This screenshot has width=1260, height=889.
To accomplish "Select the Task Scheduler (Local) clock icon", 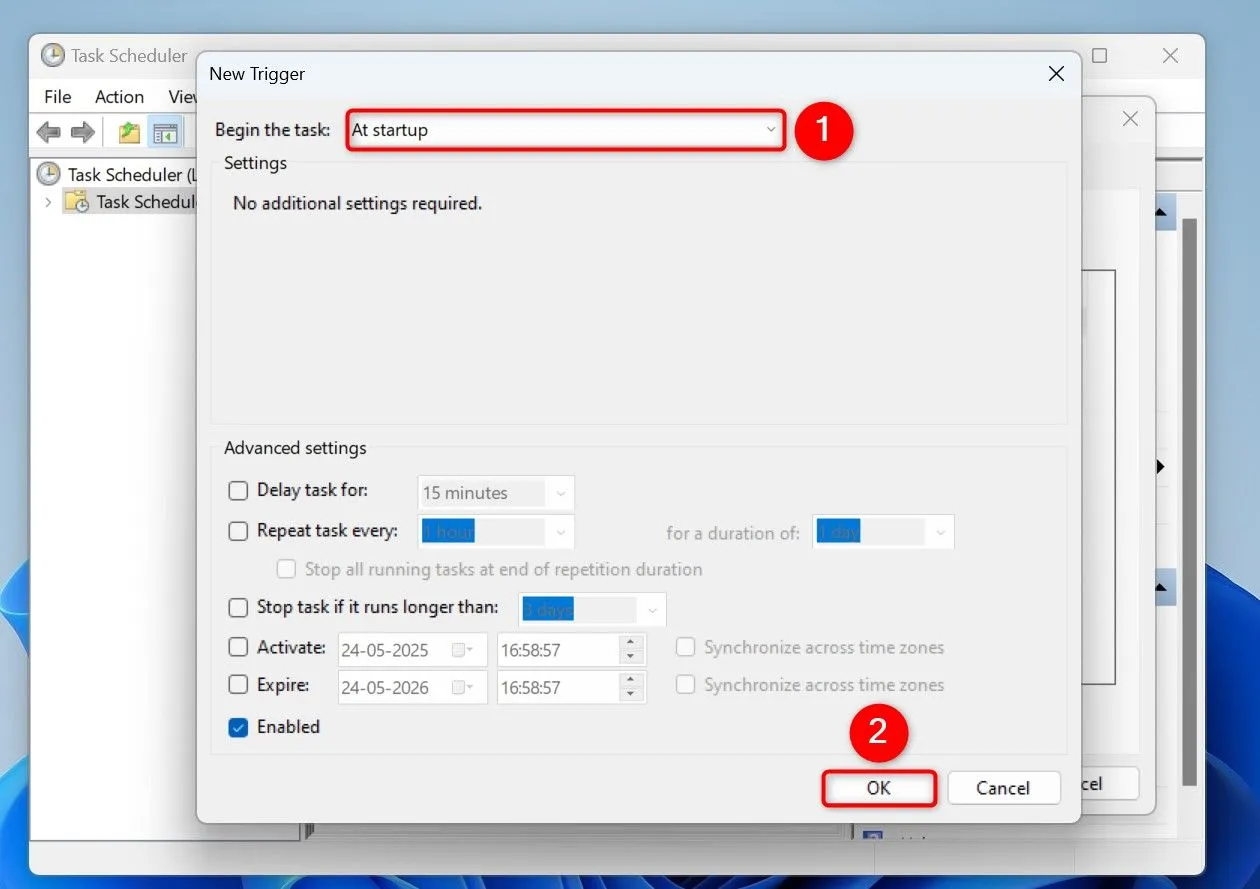I will tap(49, 173).
